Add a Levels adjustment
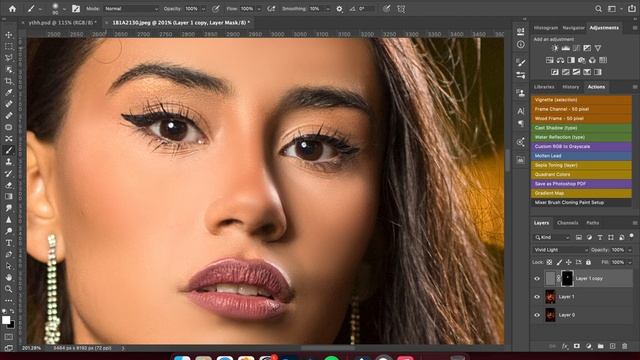The image size is (640, 360). pos(566,48)
